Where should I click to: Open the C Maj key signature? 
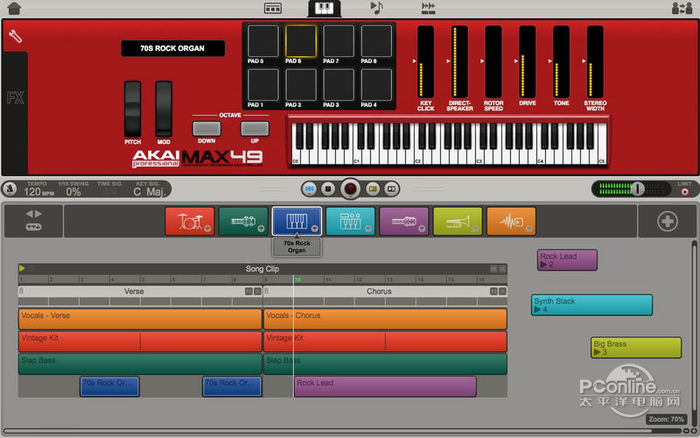pyautogui.click(x=149, y=192)
